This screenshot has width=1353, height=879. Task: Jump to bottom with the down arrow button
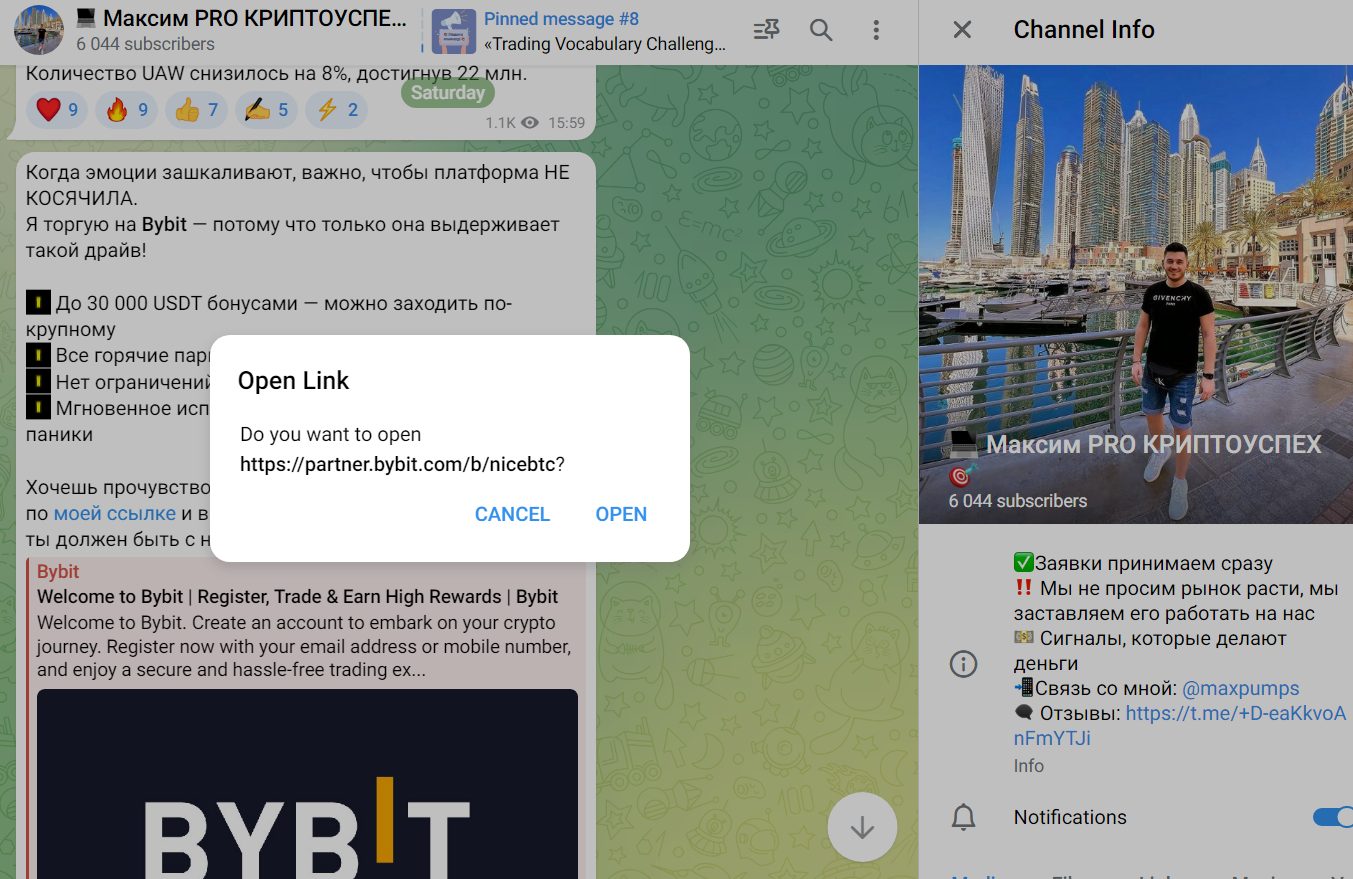[x=862, y=828]
